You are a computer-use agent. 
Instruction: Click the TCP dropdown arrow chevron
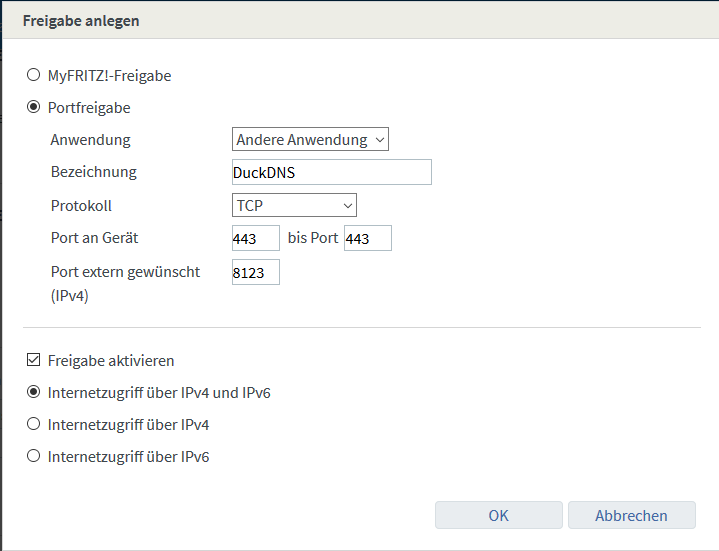(x=348, y=206)
